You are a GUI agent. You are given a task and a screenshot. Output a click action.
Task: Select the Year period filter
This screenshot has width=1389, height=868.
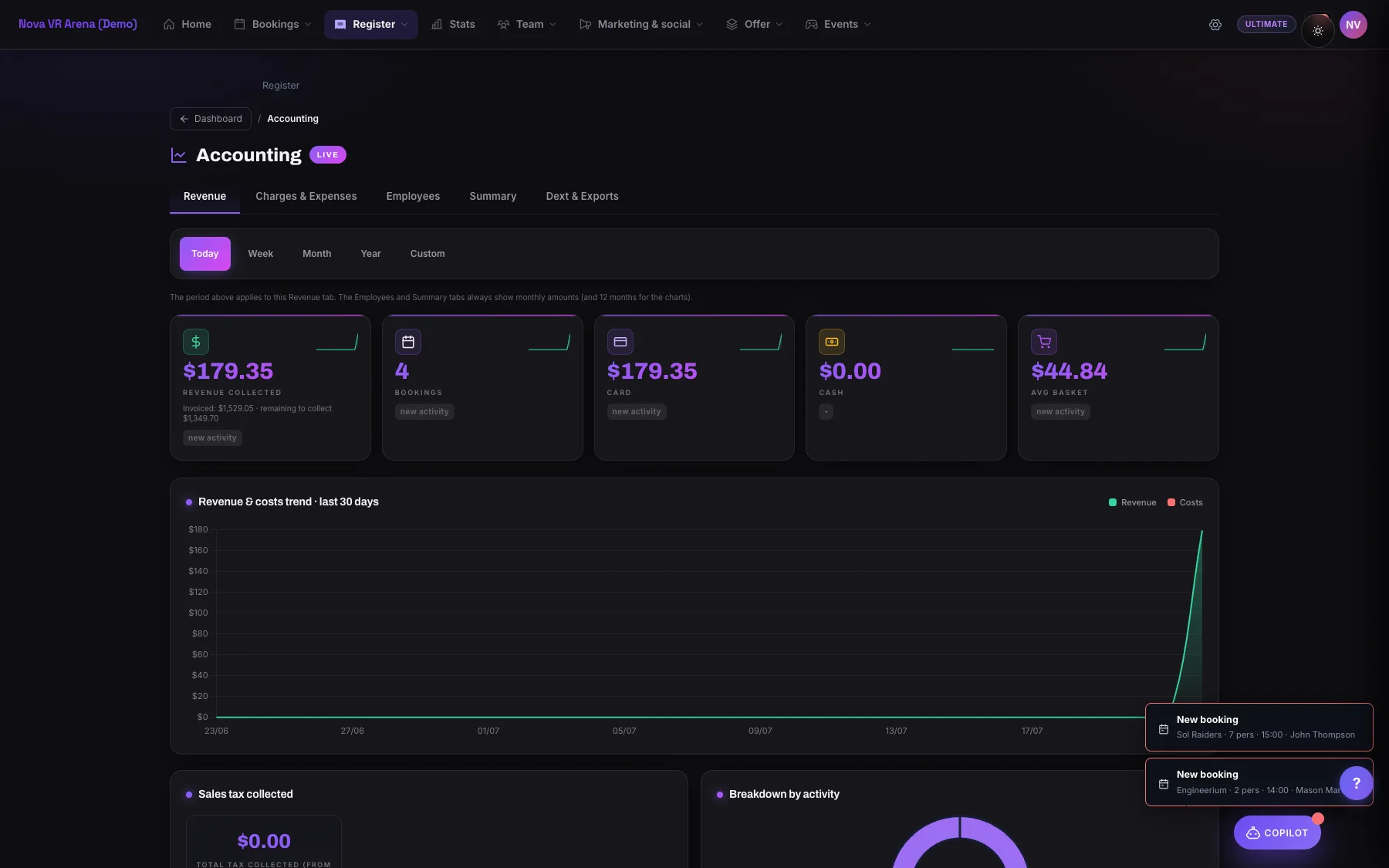[371, 254]
